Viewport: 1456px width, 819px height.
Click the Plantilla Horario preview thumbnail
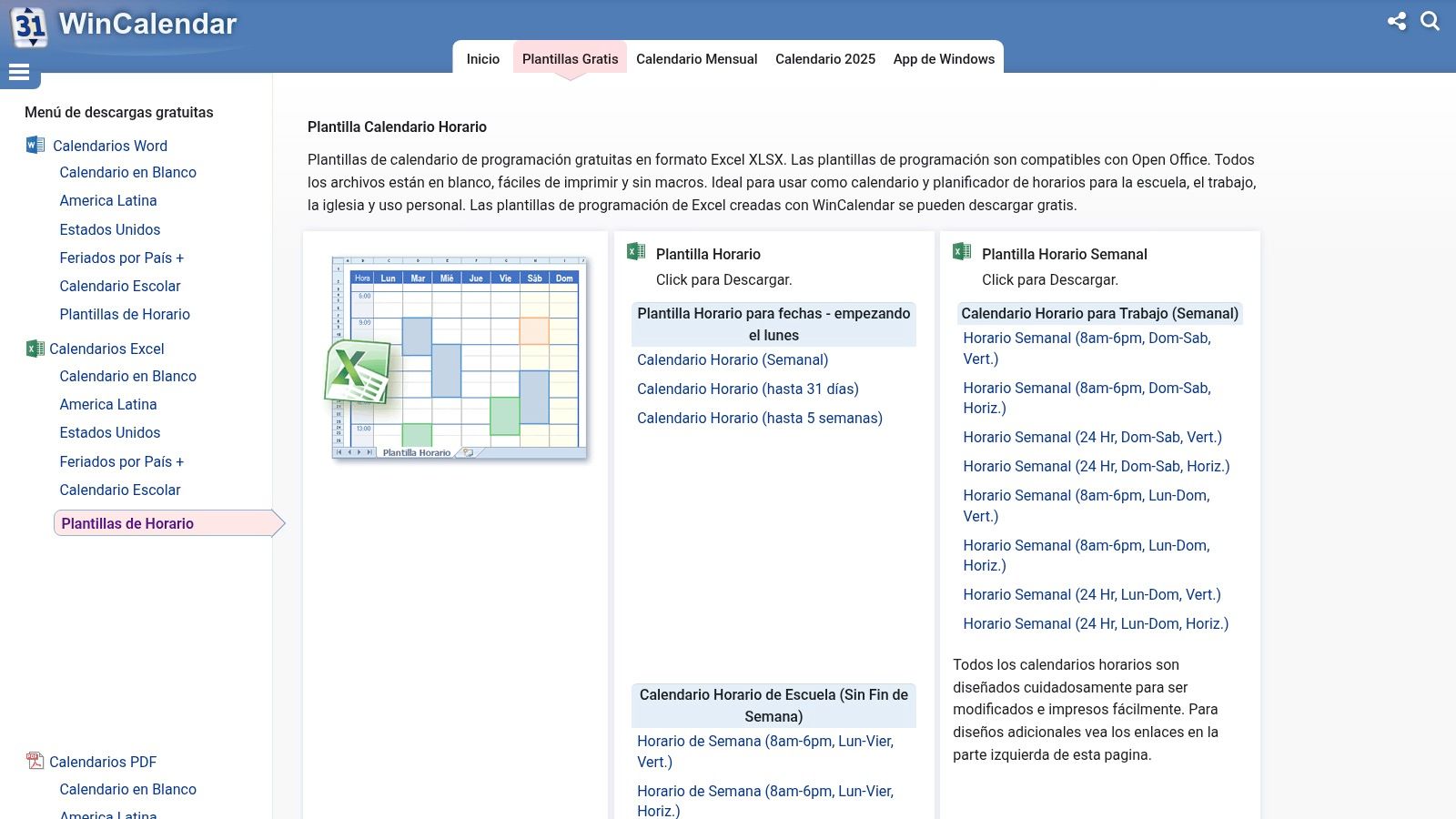[458, 356]
